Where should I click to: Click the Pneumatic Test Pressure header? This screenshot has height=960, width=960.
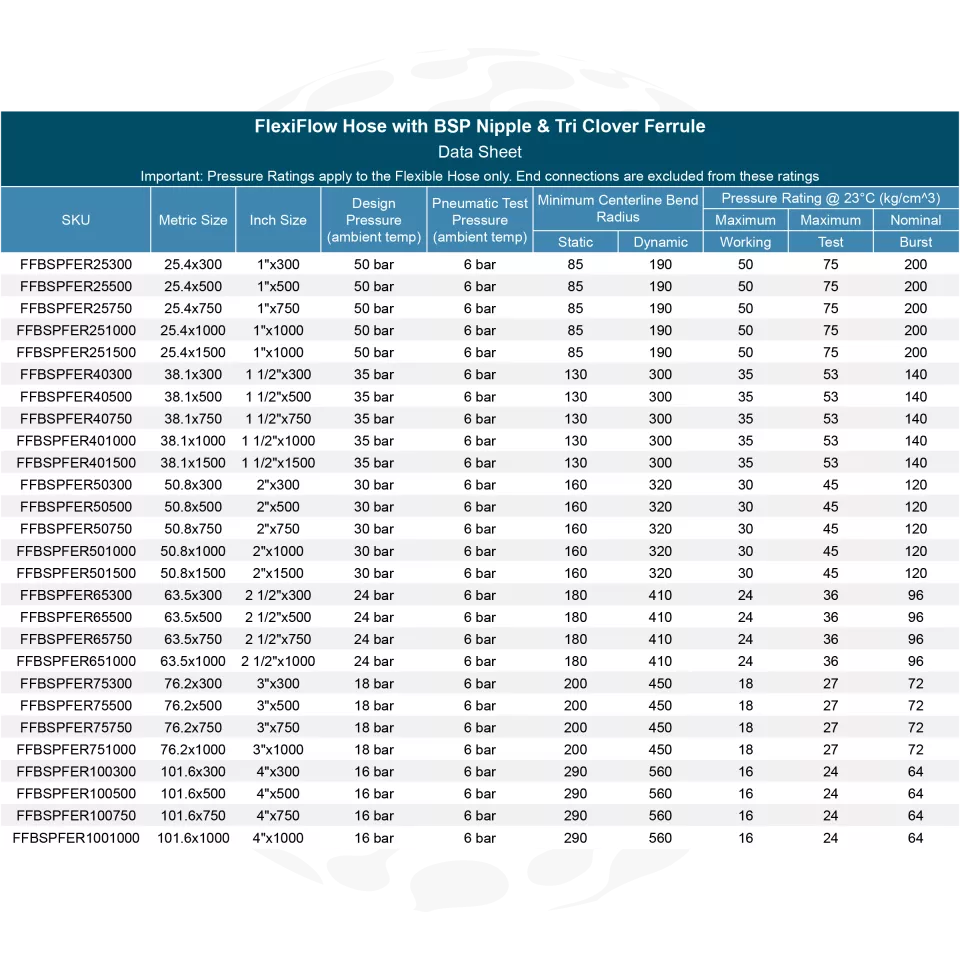480,220
